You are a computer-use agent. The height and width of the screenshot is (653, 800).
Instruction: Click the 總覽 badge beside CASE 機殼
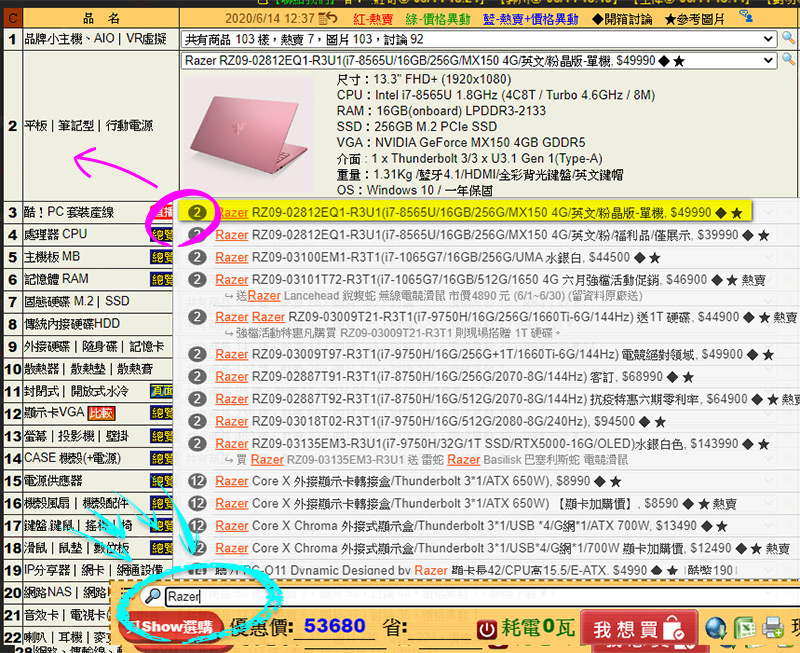(162, 459)
